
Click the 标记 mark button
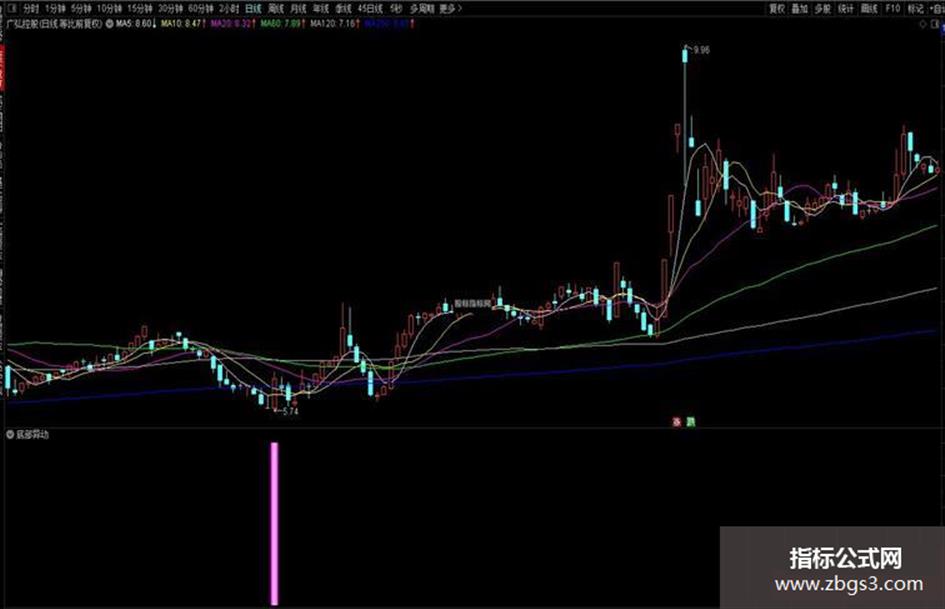pos(915,8)
